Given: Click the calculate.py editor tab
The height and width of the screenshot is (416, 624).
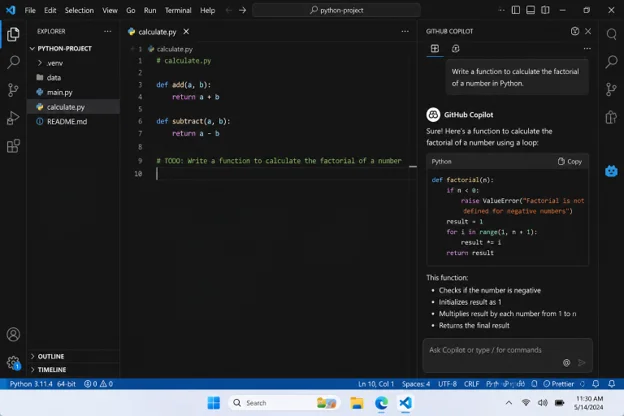Looking at the screenshot, I should coord(158,31).
